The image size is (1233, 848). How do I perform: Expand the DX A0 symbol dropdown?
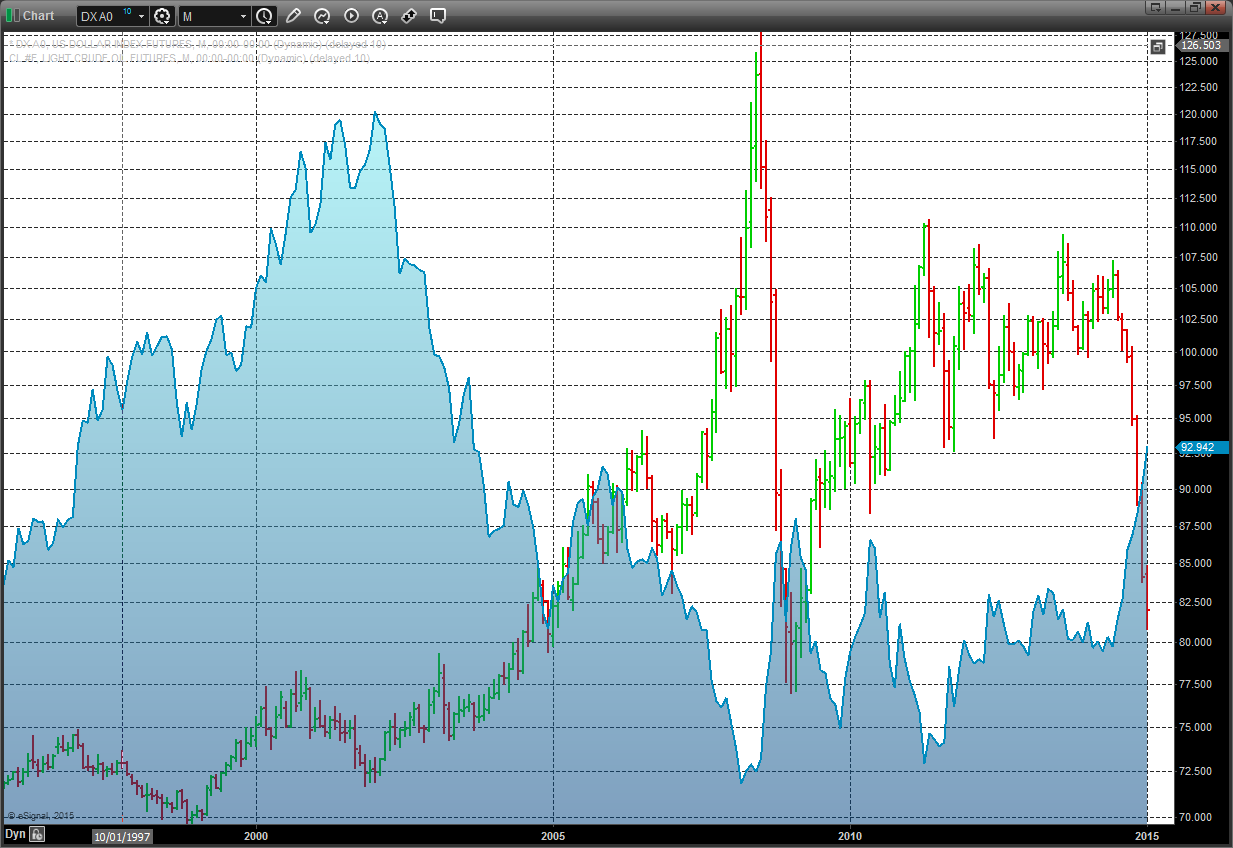pos(142,16)
